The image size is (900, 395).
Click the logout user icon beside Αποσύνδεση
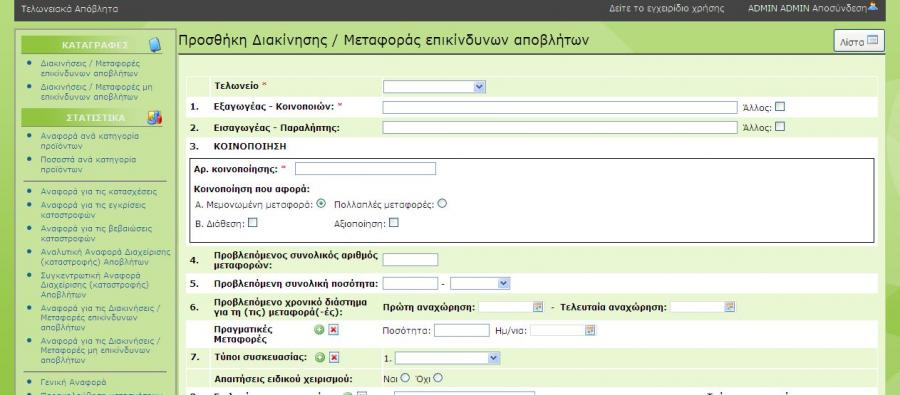pyautogui.click(x=873, y=7)
